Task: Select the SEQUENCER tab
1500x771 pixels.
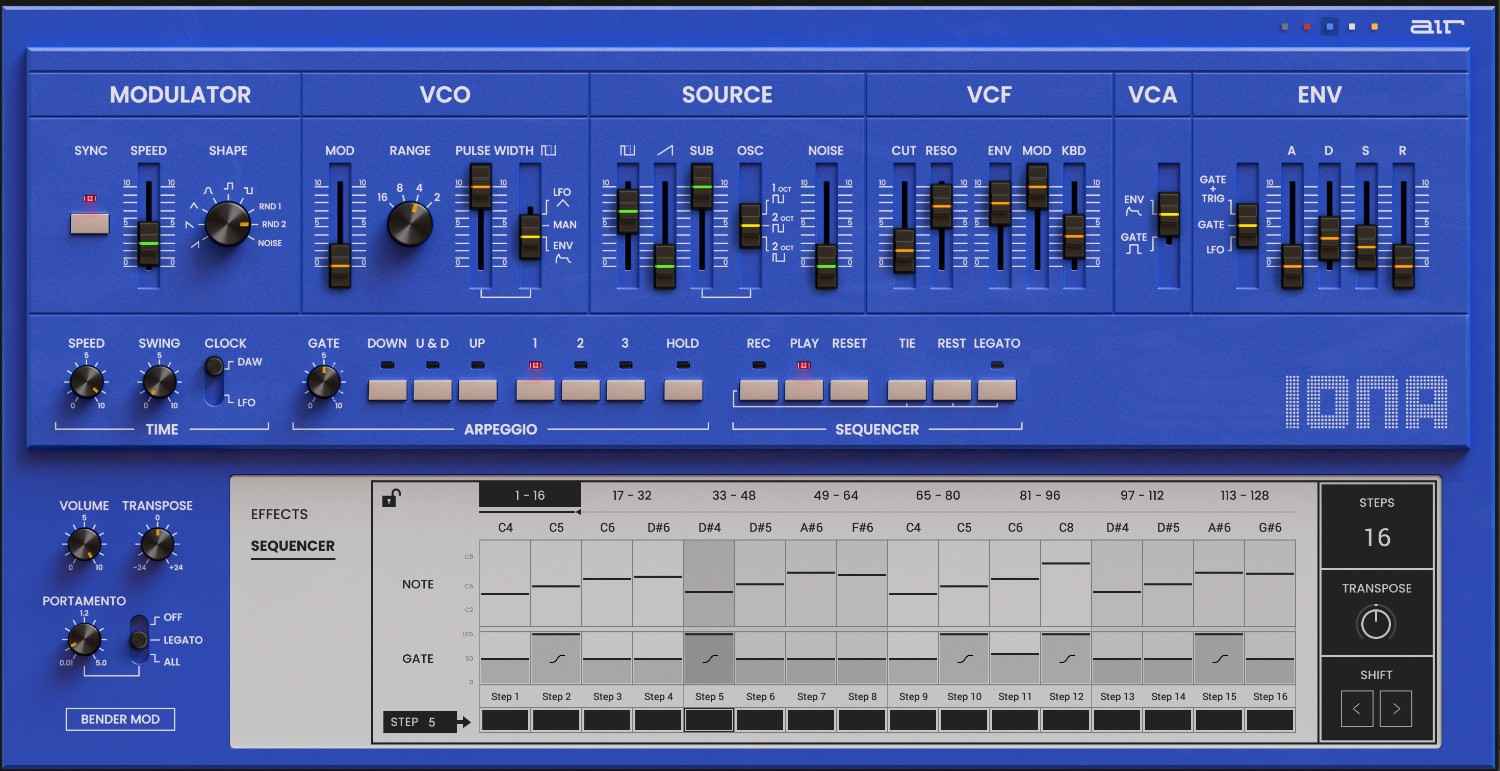Action: coord(293,546)
